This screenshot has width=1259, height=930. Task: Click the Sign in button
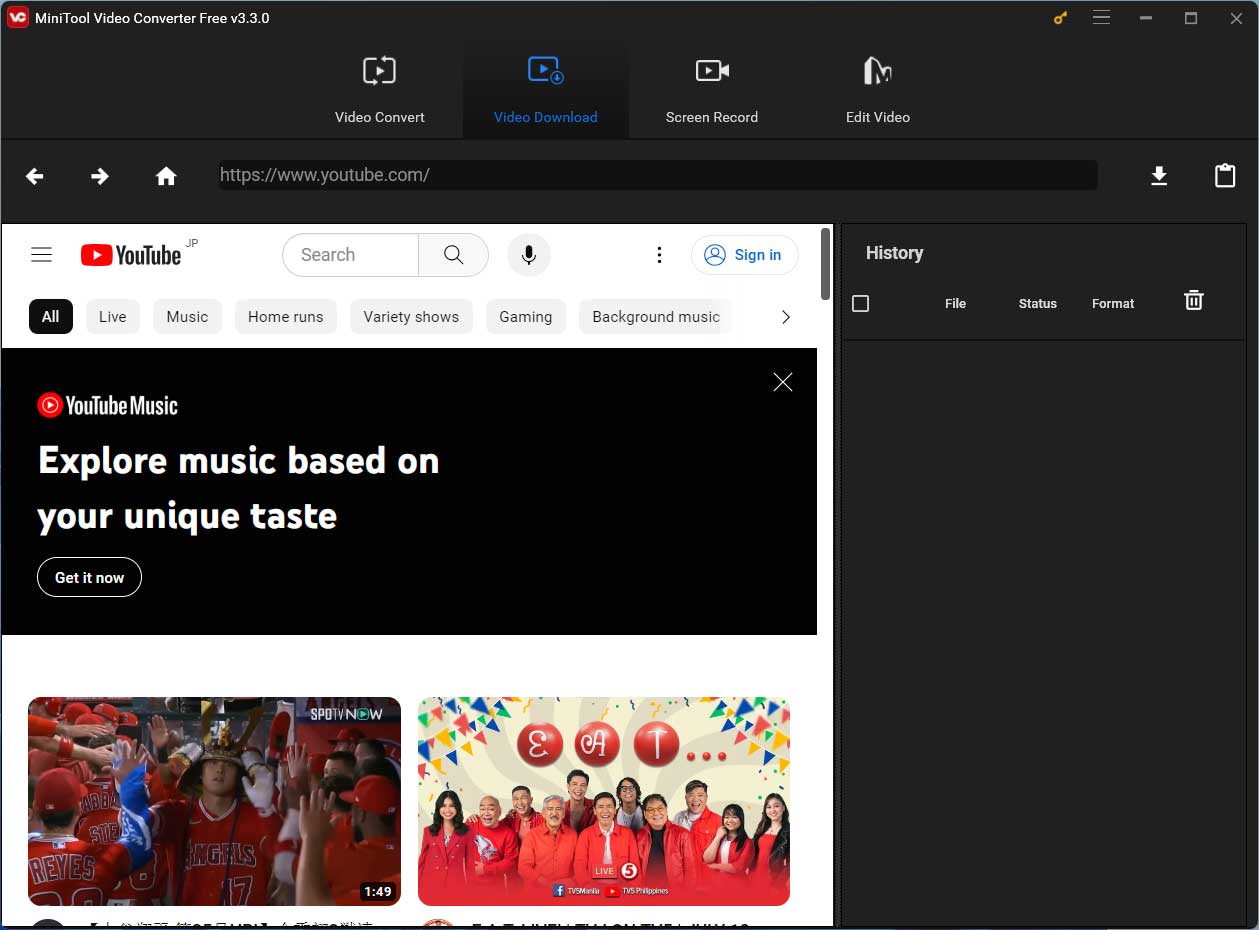click(744, 254)
